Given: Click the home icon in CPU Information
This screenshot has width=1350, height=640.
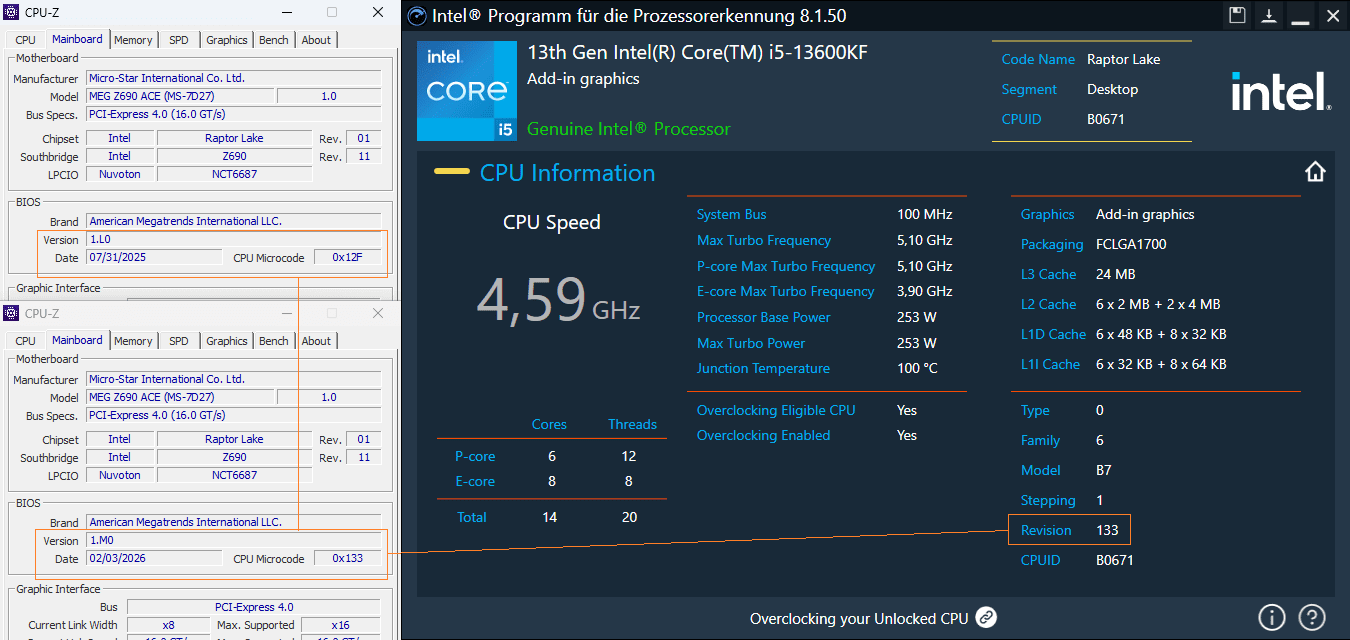Looking at the screenshot, I should click(1315, 172).
